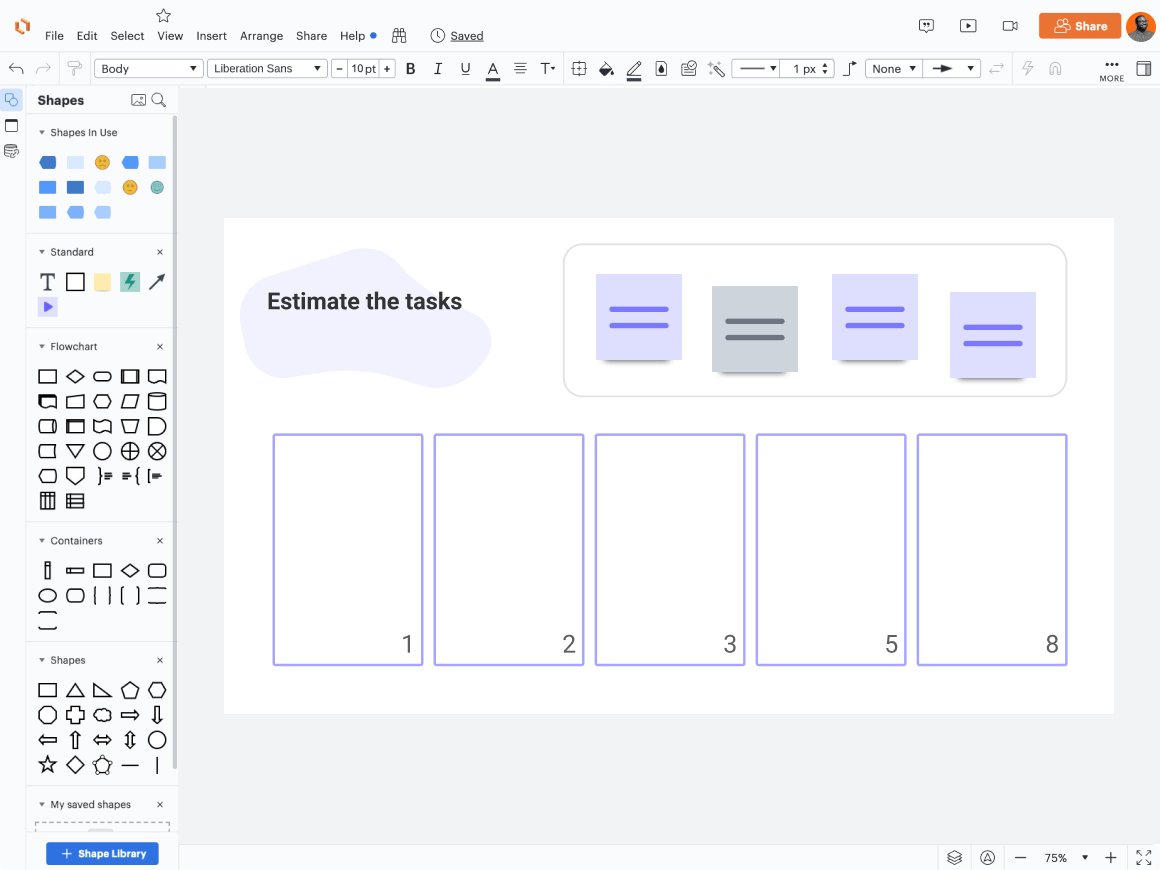The height and width of the screenshot is (870, 1160).
Task: Toggle the right side panel
Action: click(1144, 69)
